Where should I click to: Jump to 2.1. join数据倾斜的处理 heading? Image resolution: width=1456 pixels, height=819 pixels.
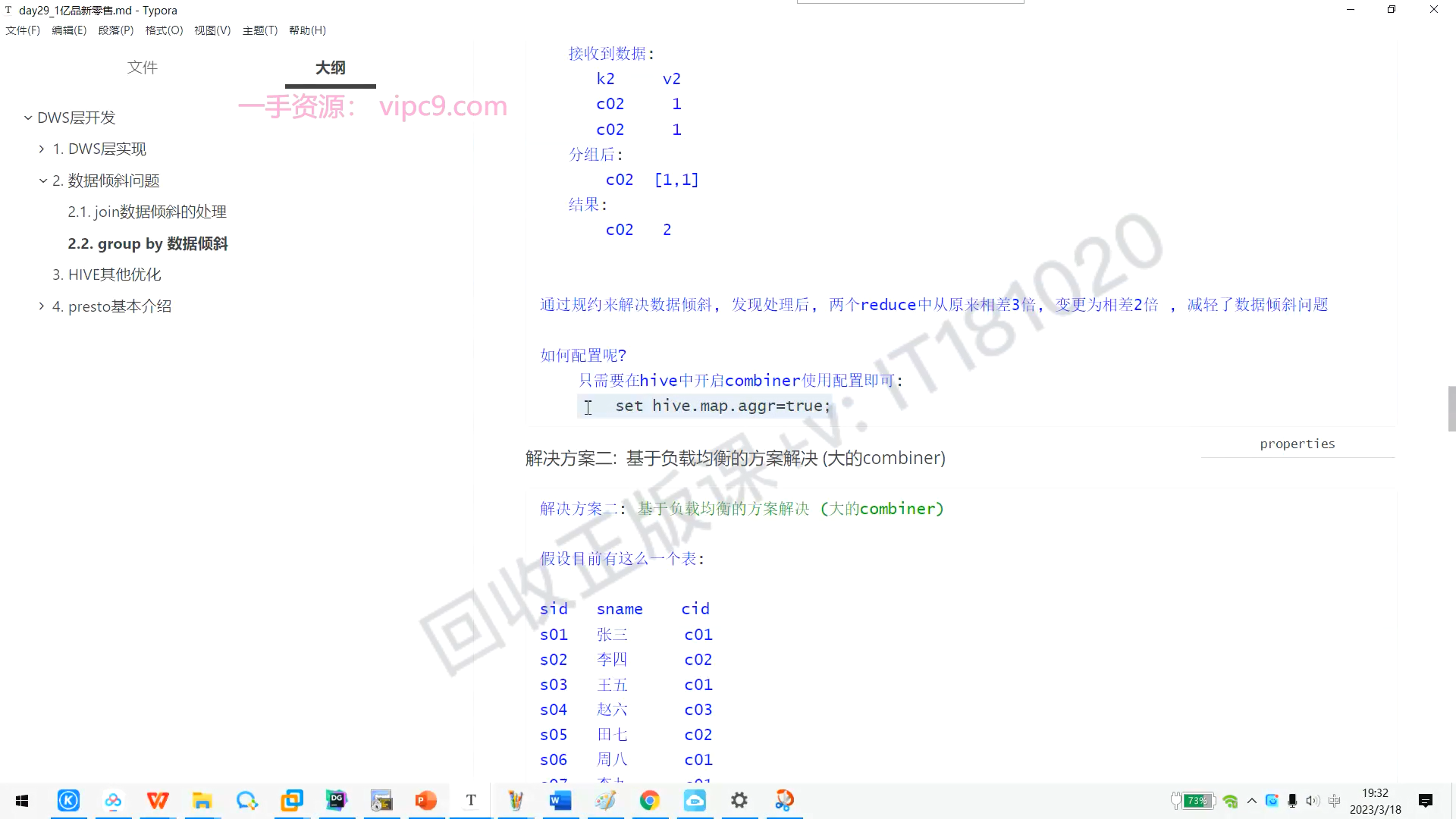(x=147, y=212)
